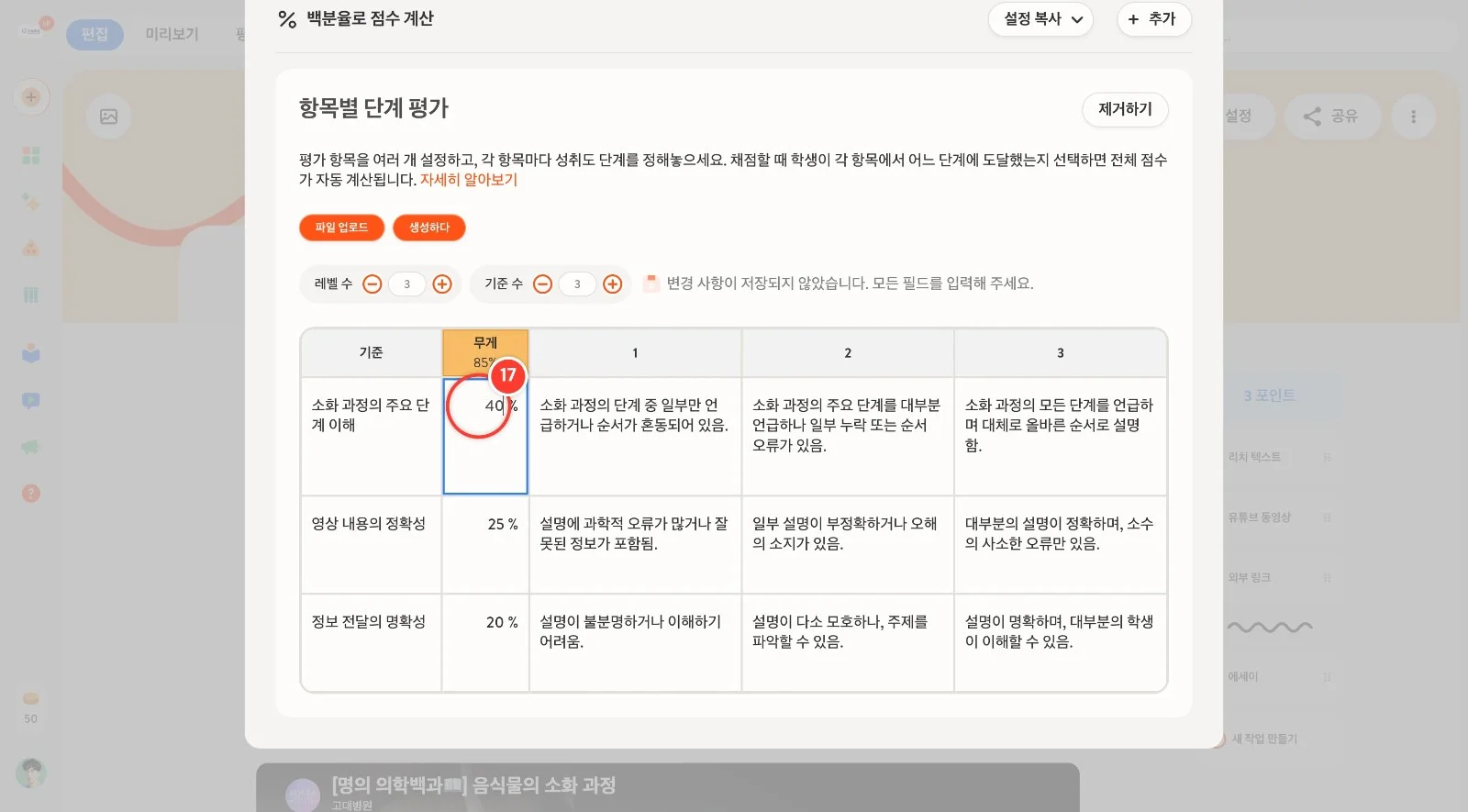Image resolution: width=1468 pixels, height=812 pixels.
Task: Click the 25 % weight cell
Action: click(x=485, y=545)
